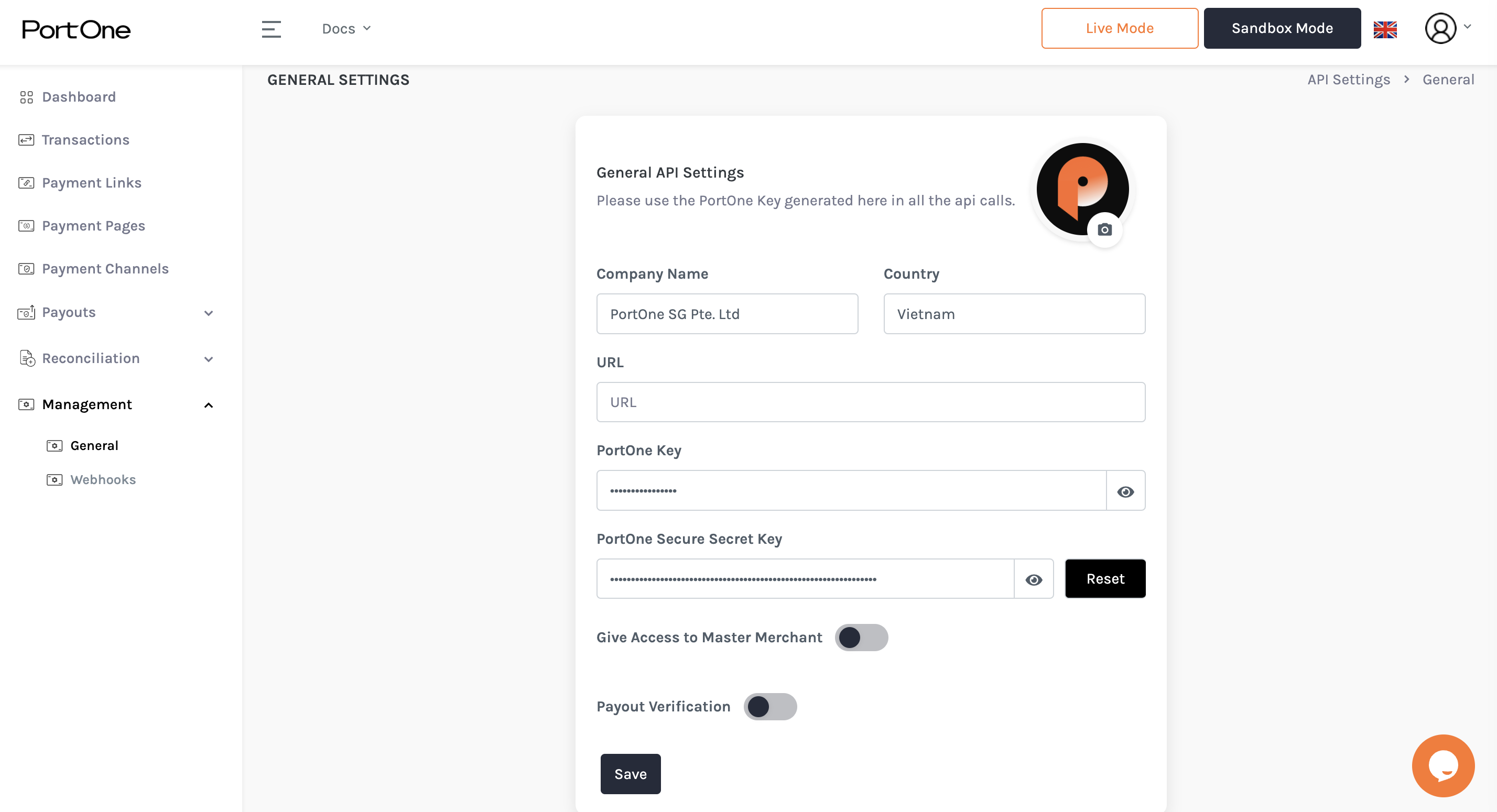Expand the user account chevron
The width and height of the screenshot is (1497, 812).
tap(1467, 27)
